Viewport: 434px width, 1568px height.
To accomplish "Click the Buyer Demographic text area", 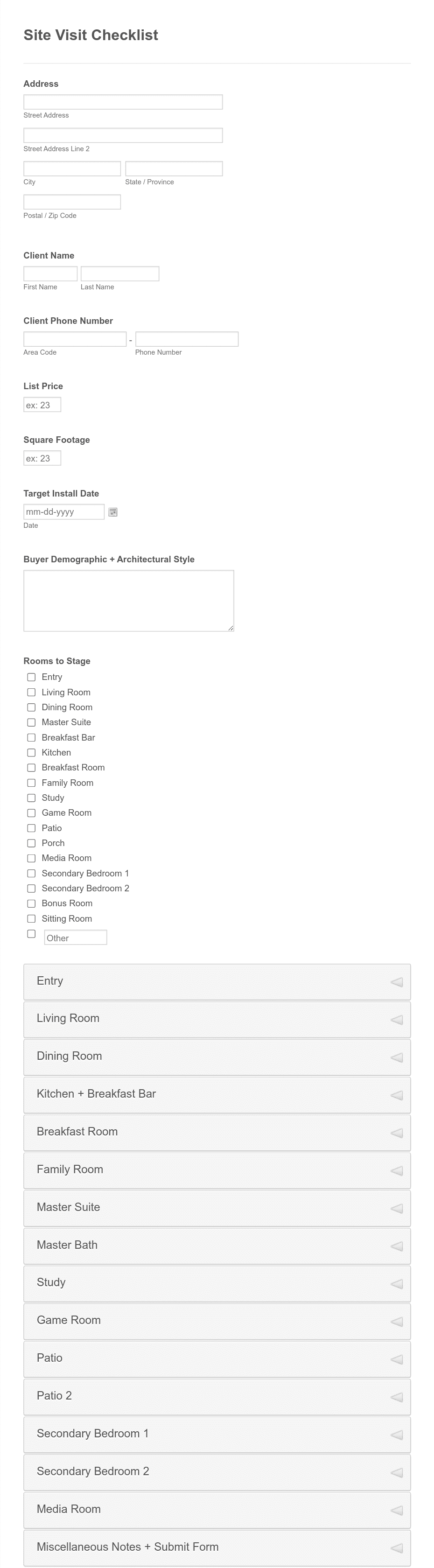I will pos(128,600).
